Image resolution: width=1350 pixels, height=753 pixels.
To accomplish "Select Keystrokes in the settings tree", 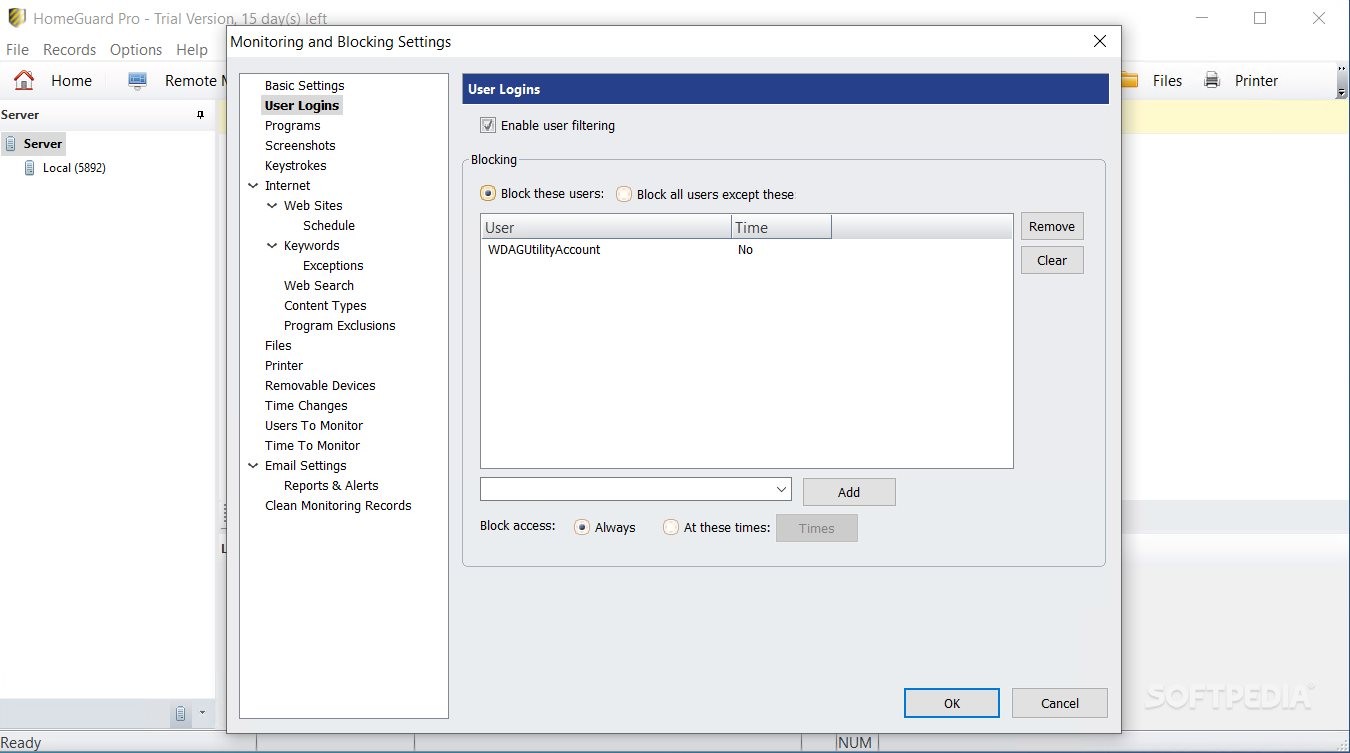I will (x=295, y=165).
